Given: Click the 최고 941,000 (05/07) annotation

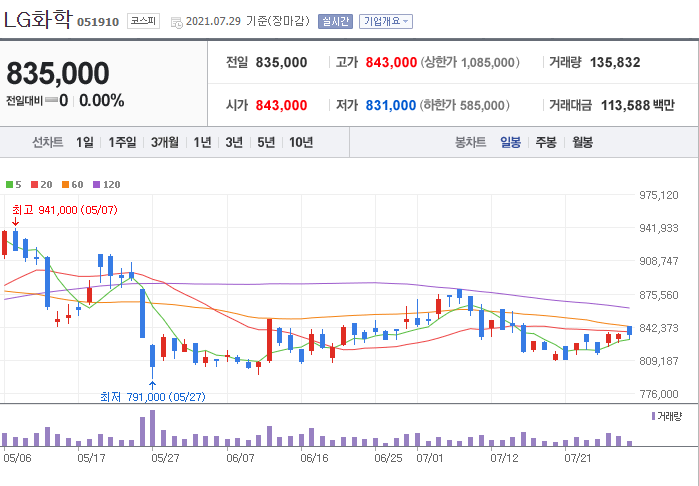Looking at the screenshot, I should [65, 210].
